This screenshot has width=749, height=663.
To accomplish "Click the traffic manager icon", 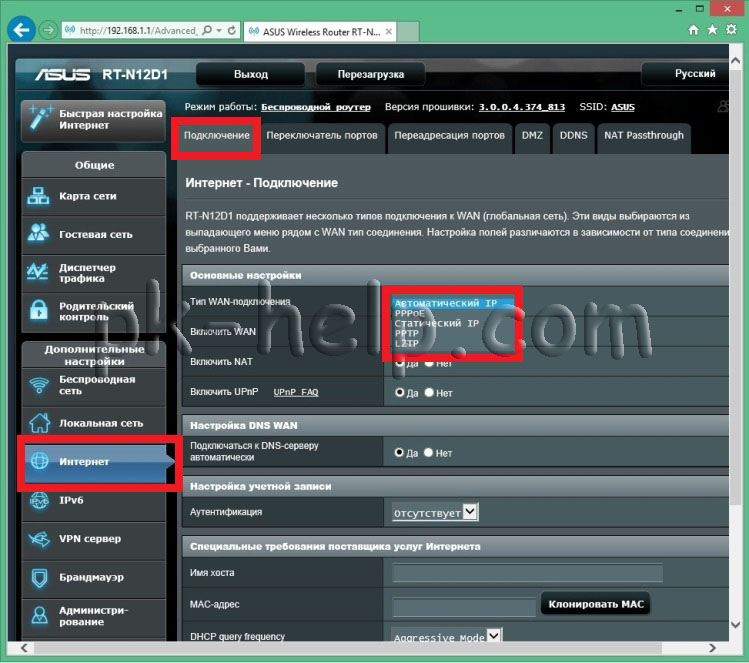I will tap(38, 272).
